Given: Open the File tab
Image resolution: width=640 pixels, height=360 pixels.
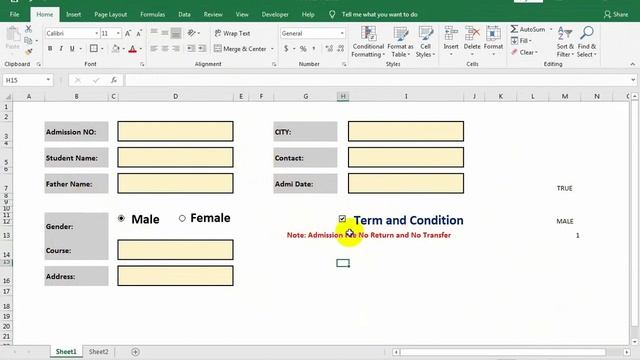Looking at the screenshot, I should (14, 14).
